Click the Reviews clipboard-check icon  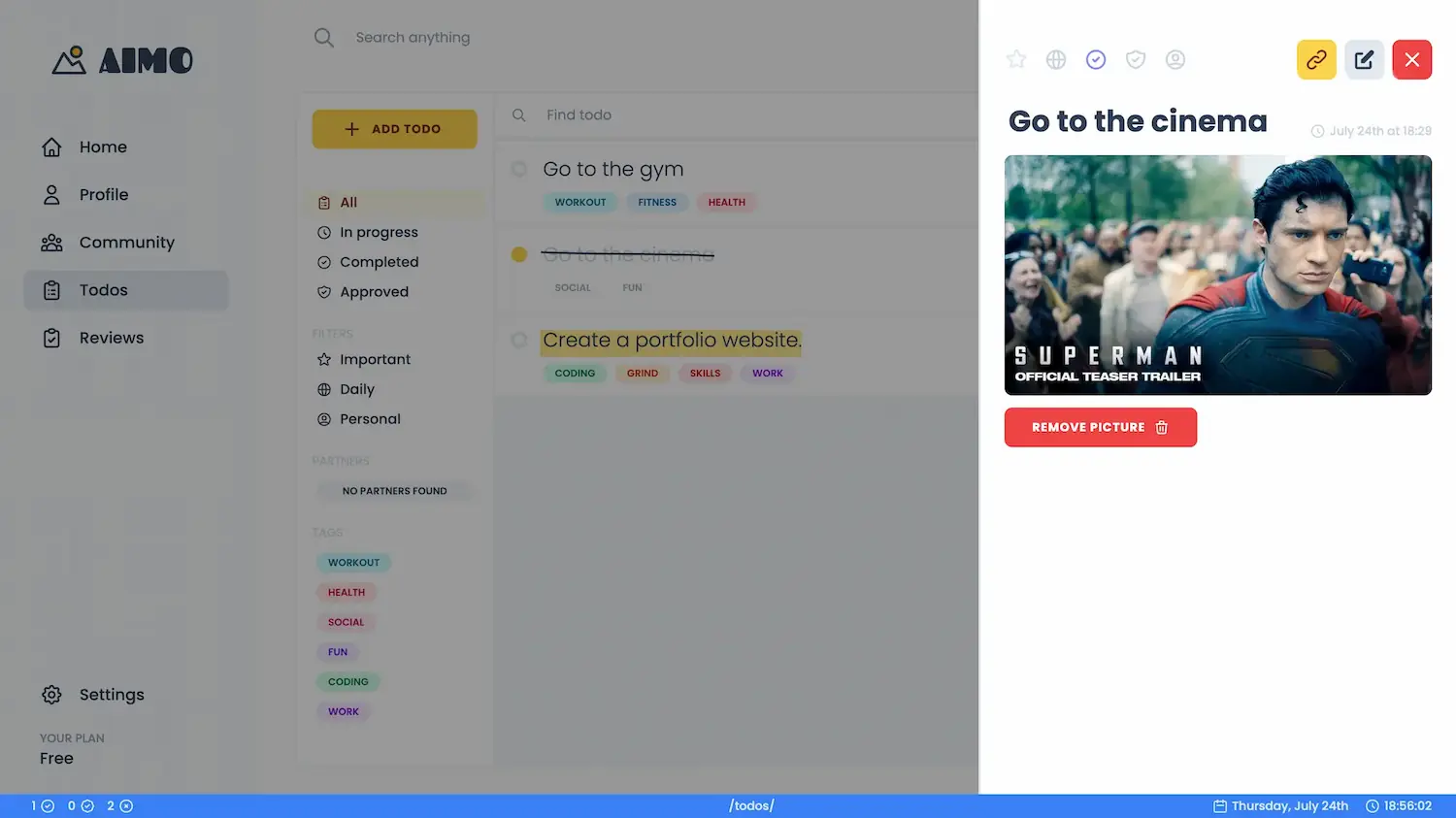click(52, 338)
